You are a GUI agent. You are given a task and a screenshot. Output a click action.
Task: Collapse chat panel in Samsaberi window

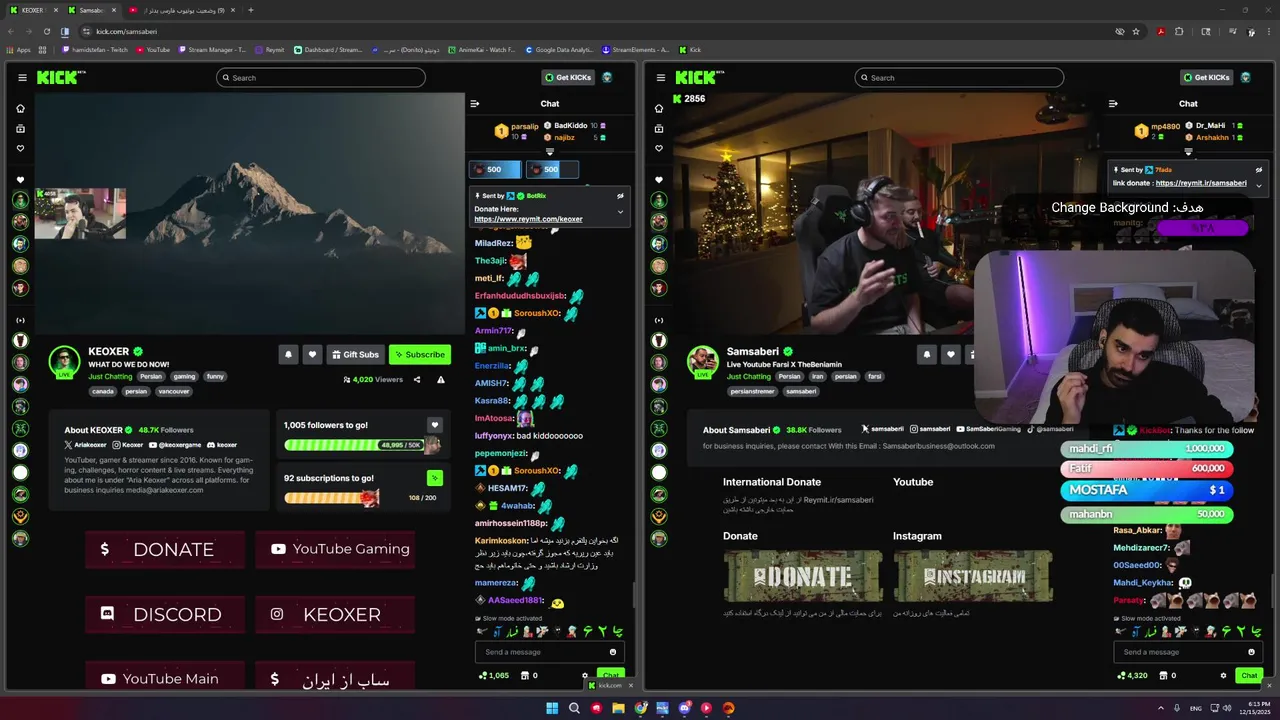pos(1113,103)
